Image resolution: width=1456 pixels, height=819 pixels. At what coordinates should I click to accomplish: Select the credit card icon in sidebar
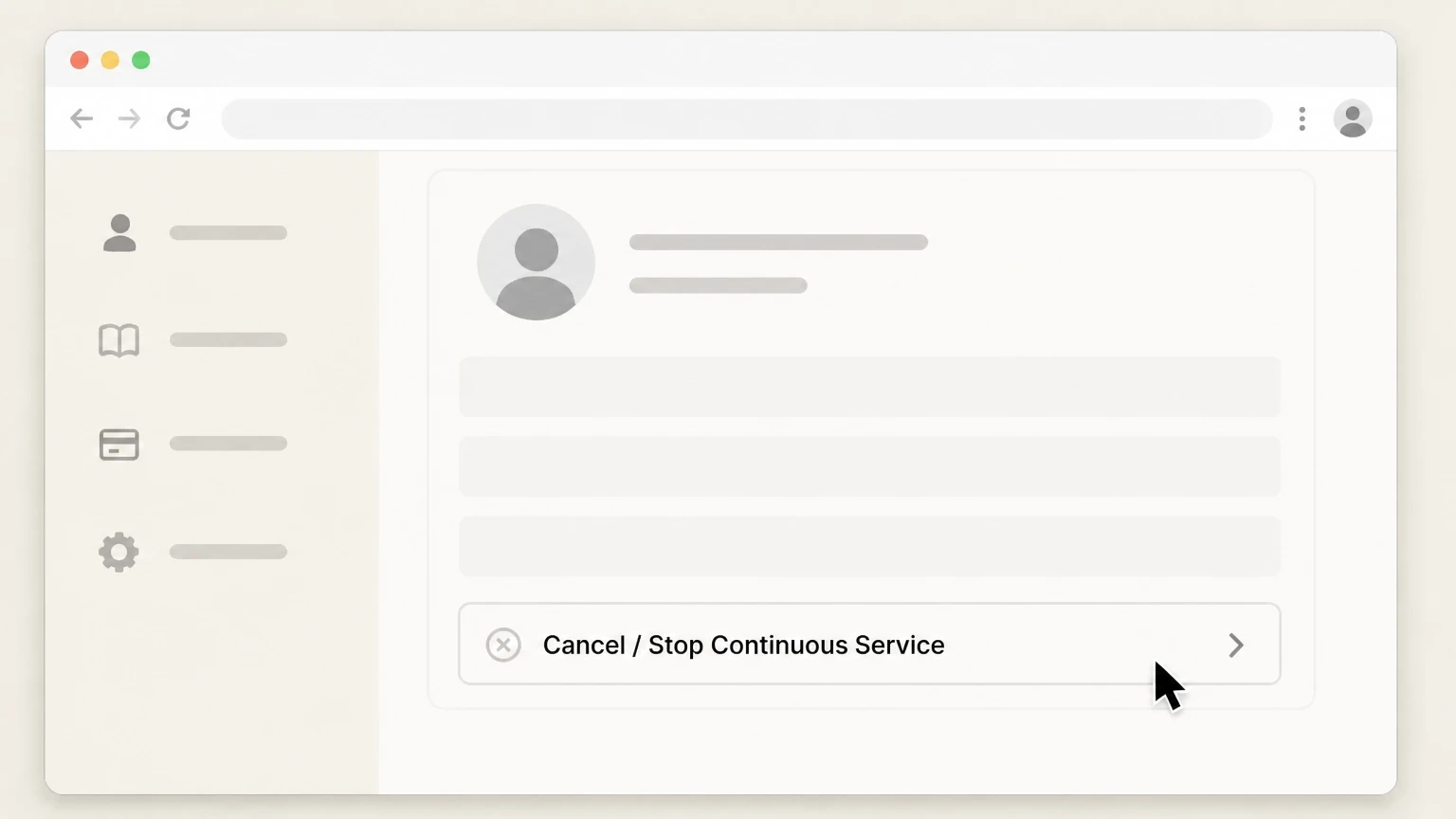point(119,445)
